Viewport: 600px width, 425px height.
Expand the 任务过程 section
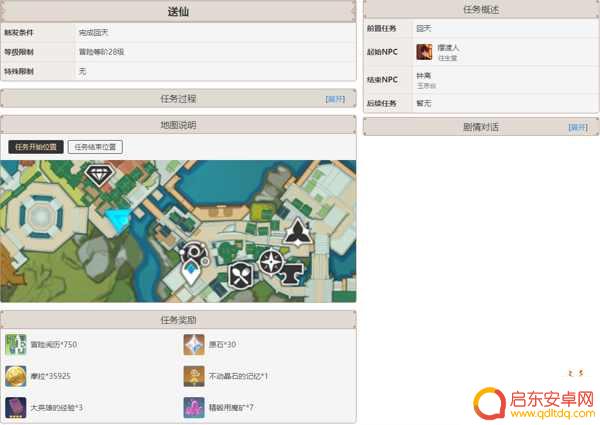click(x=335, y=99)
